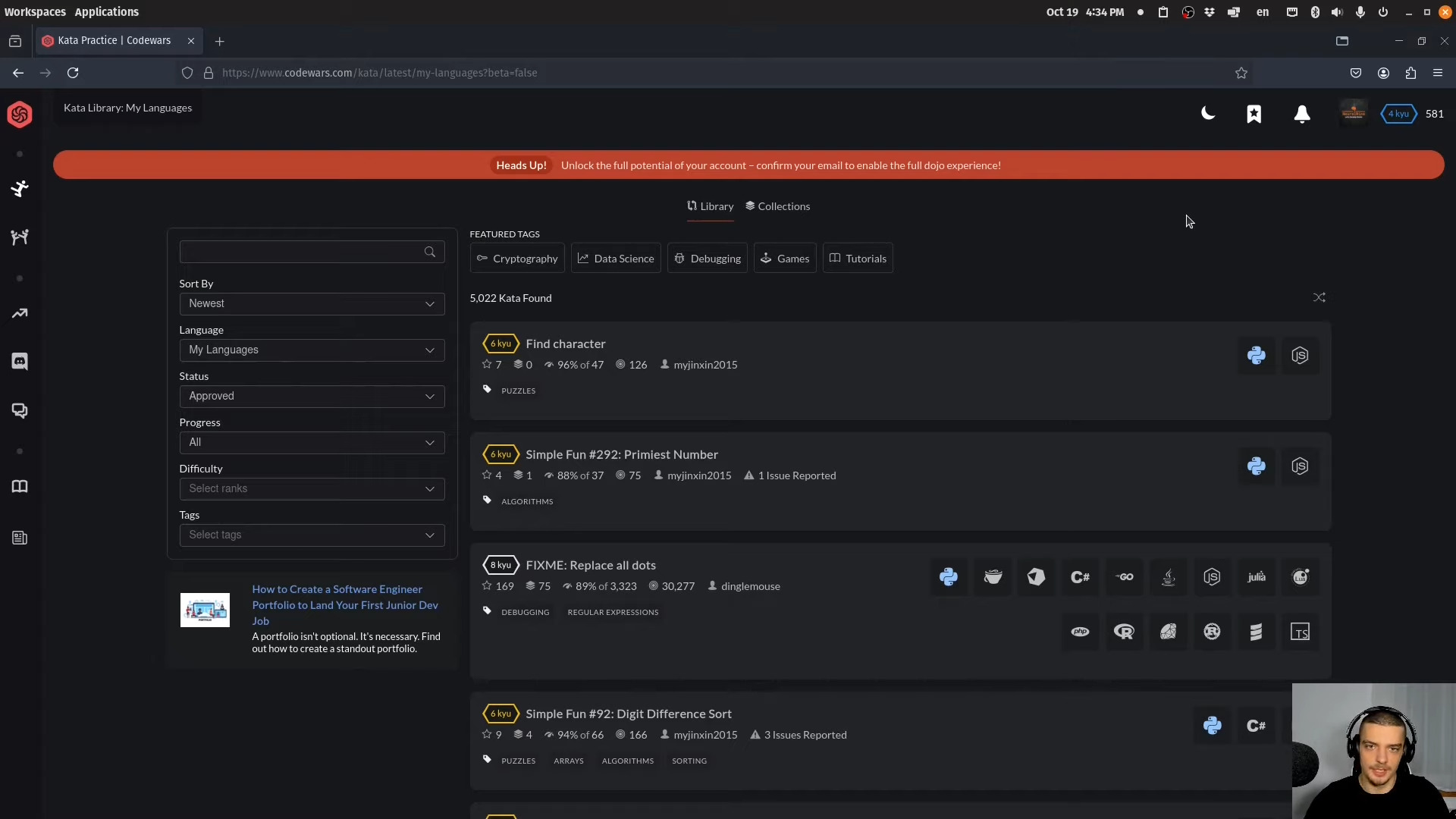Open the Software Engineer Portfolio article link
1456x819 pixels.
pos(345,605)
